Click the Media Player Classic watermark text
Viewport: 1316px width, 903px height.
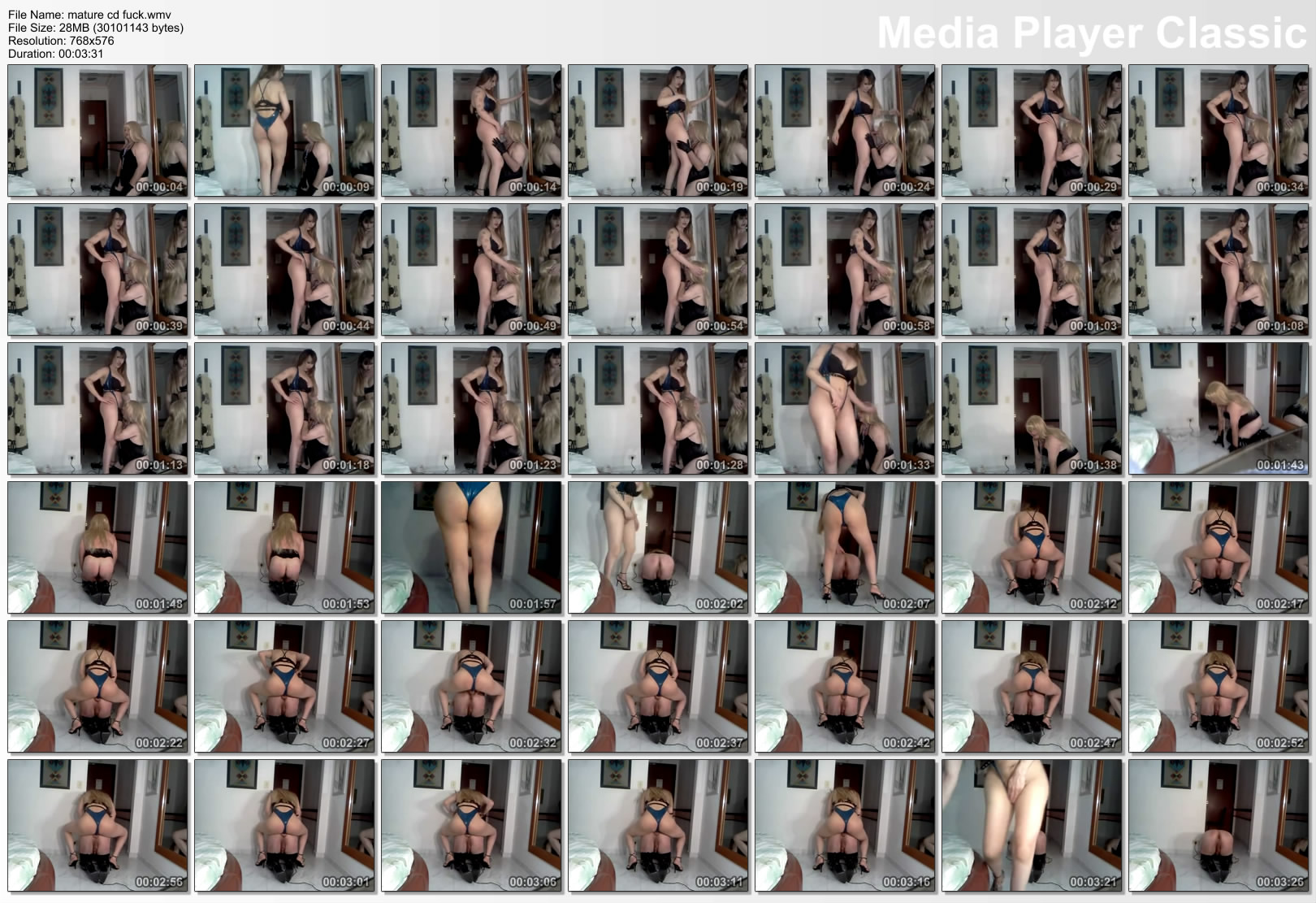point(1091,33)
